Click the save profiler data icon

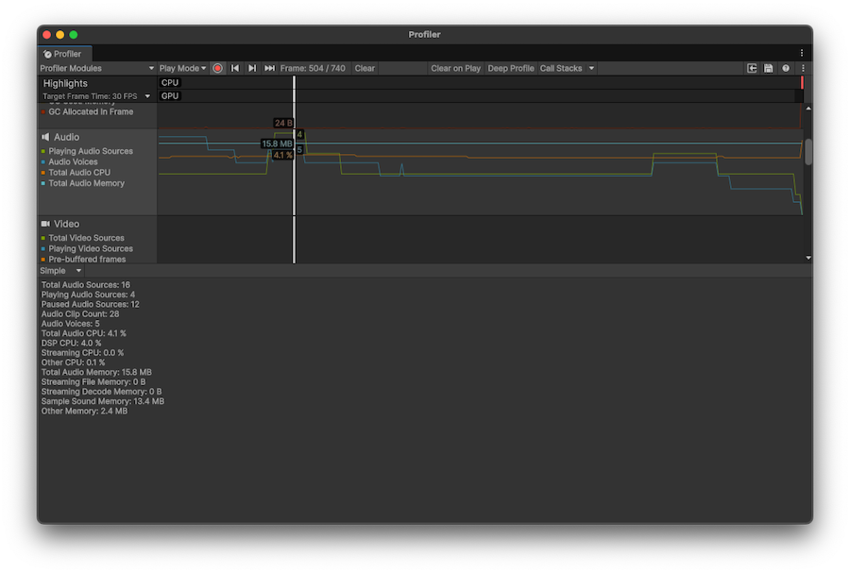(768, 68)
